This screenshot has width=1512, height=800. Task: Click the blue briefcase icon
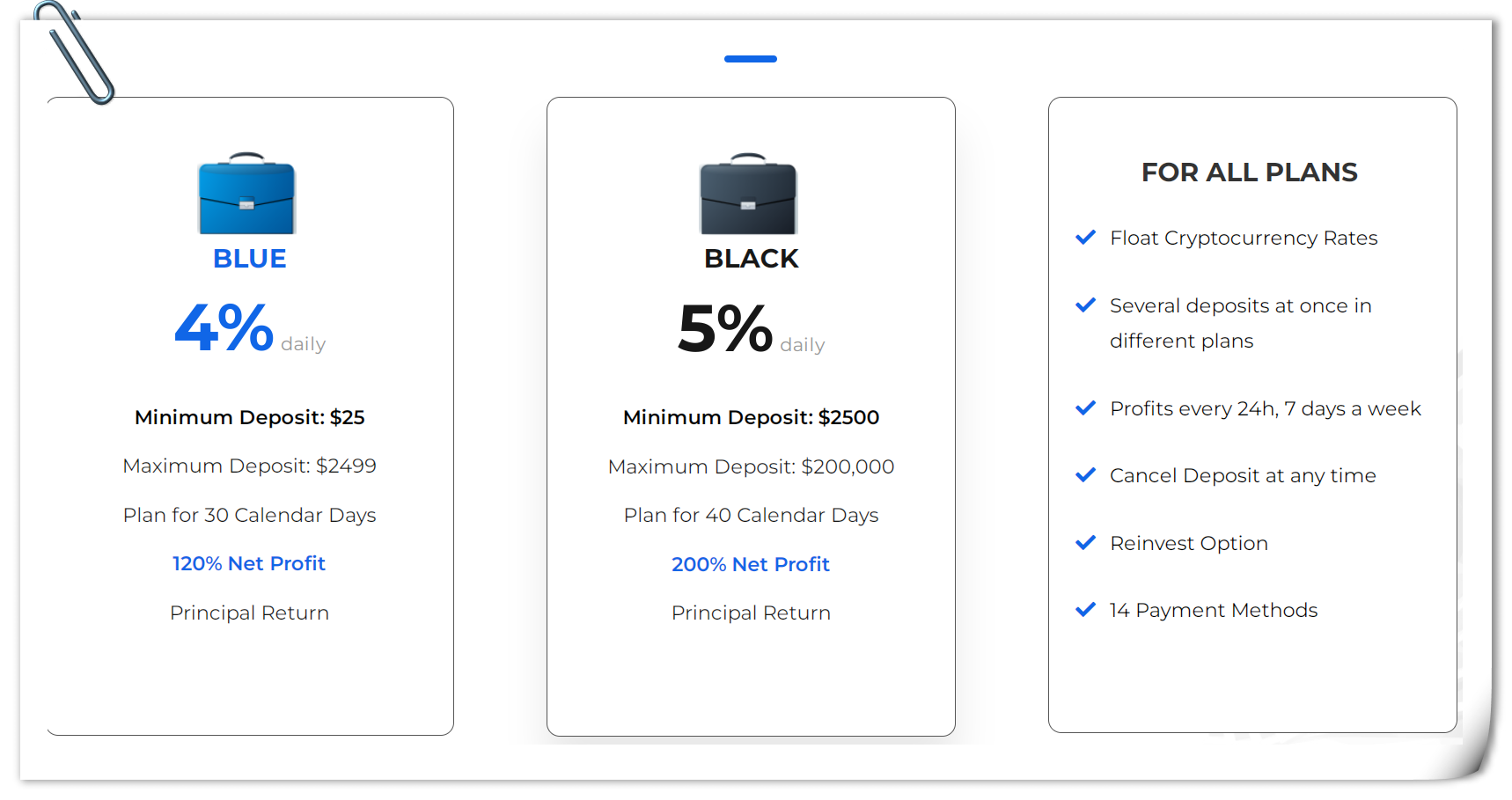247,193
